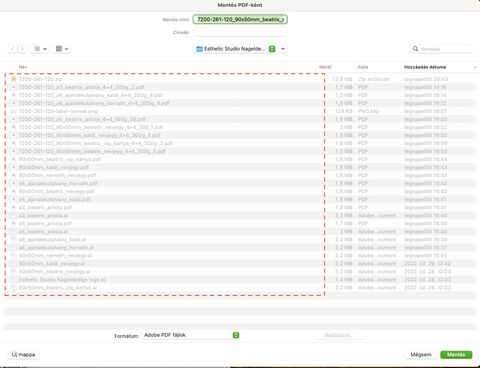The image size is (480, 368).
Task: Go back with the left arrow
Action: pos(12,49)
